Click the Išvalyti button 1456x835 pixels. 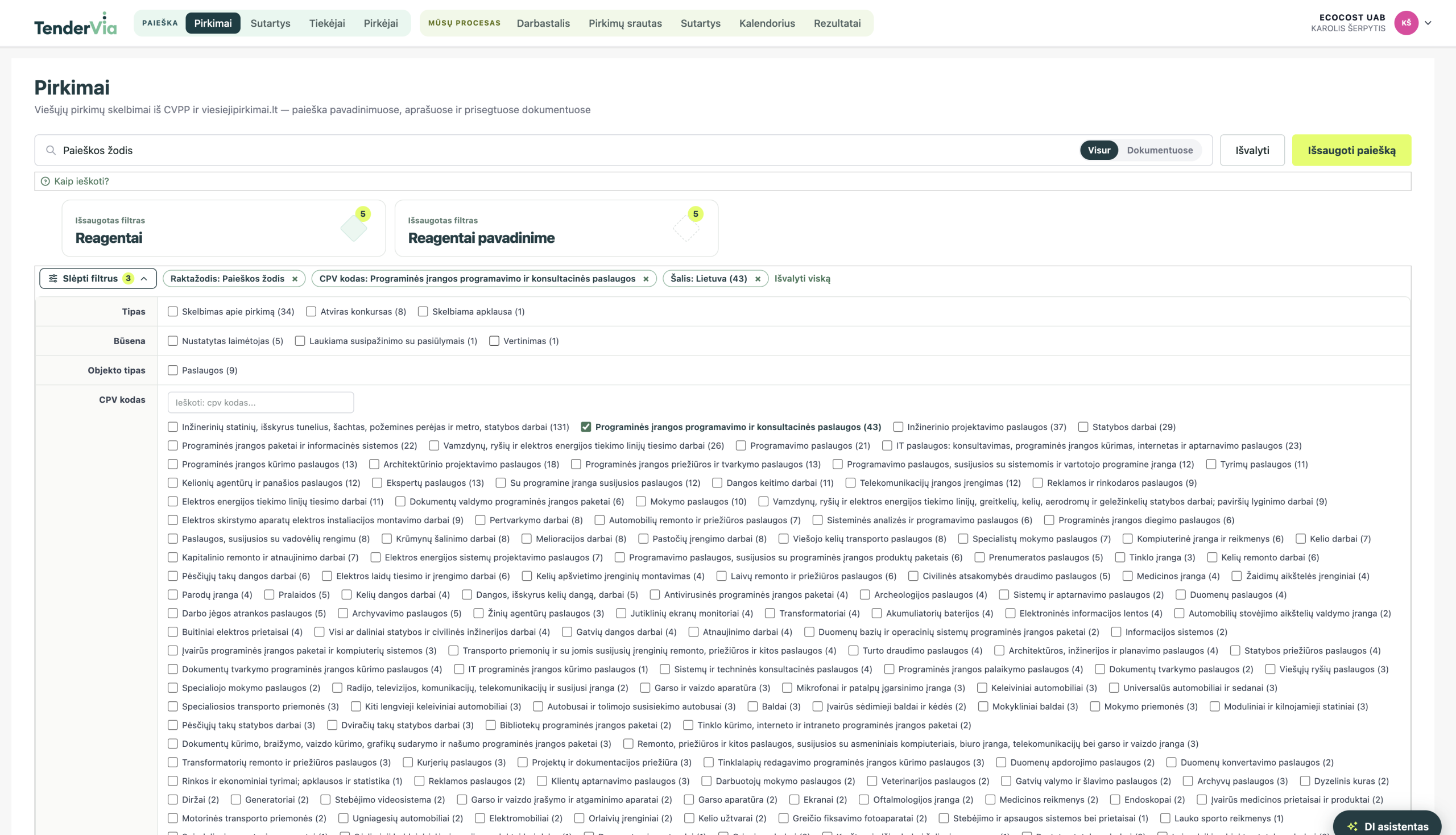coord(1252,150)
